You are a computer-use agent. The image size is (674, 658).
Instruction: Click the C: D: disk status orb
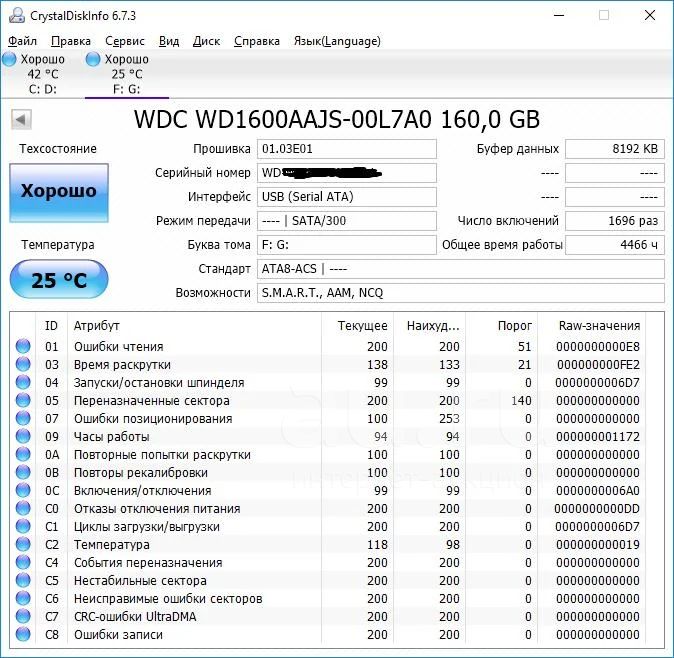point(9,60)
